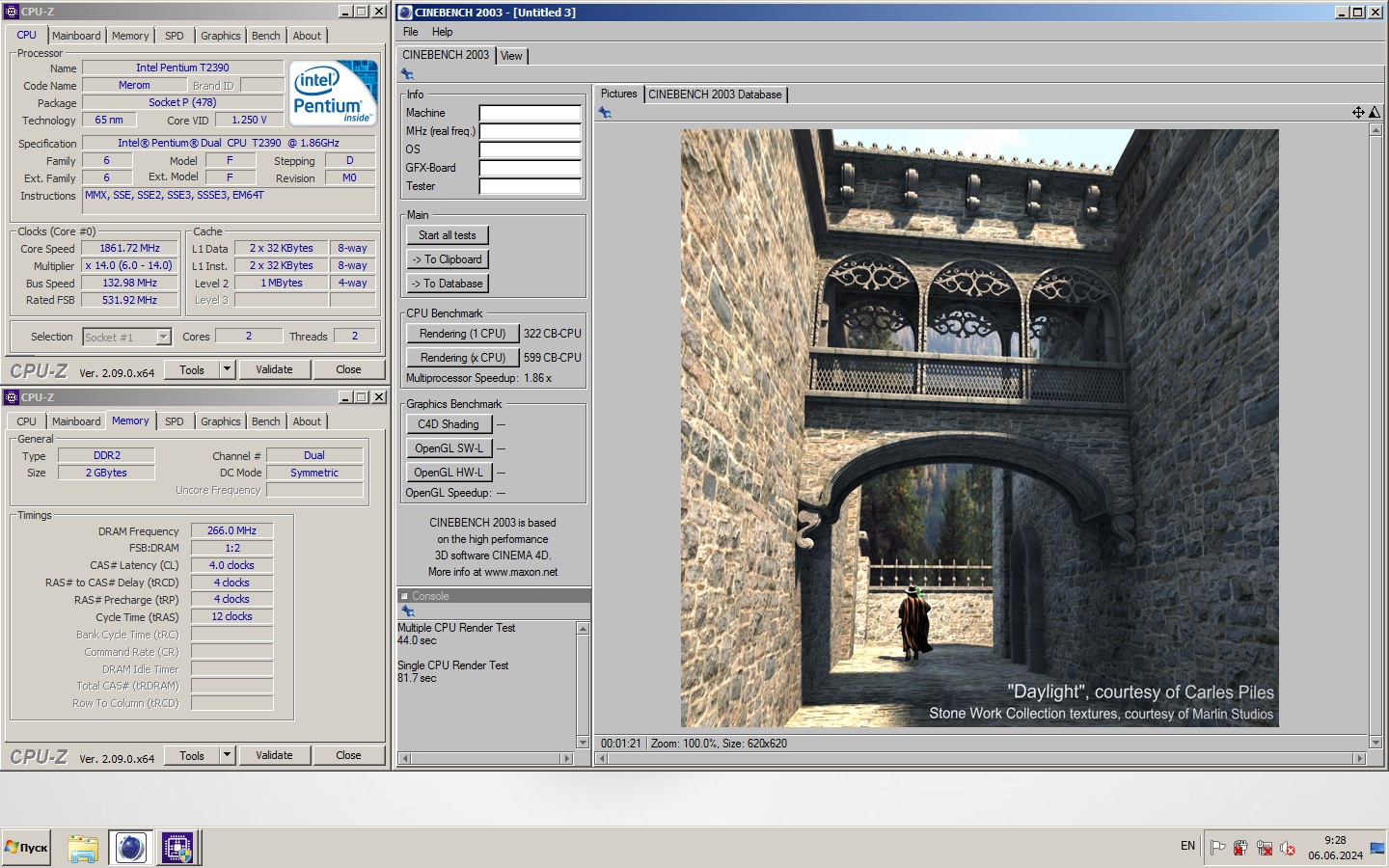This screenshot has width=1389, height=868.
Task: Open the Tools dropdown arrow in the top CPU-Z window
Action: (227, 369)
